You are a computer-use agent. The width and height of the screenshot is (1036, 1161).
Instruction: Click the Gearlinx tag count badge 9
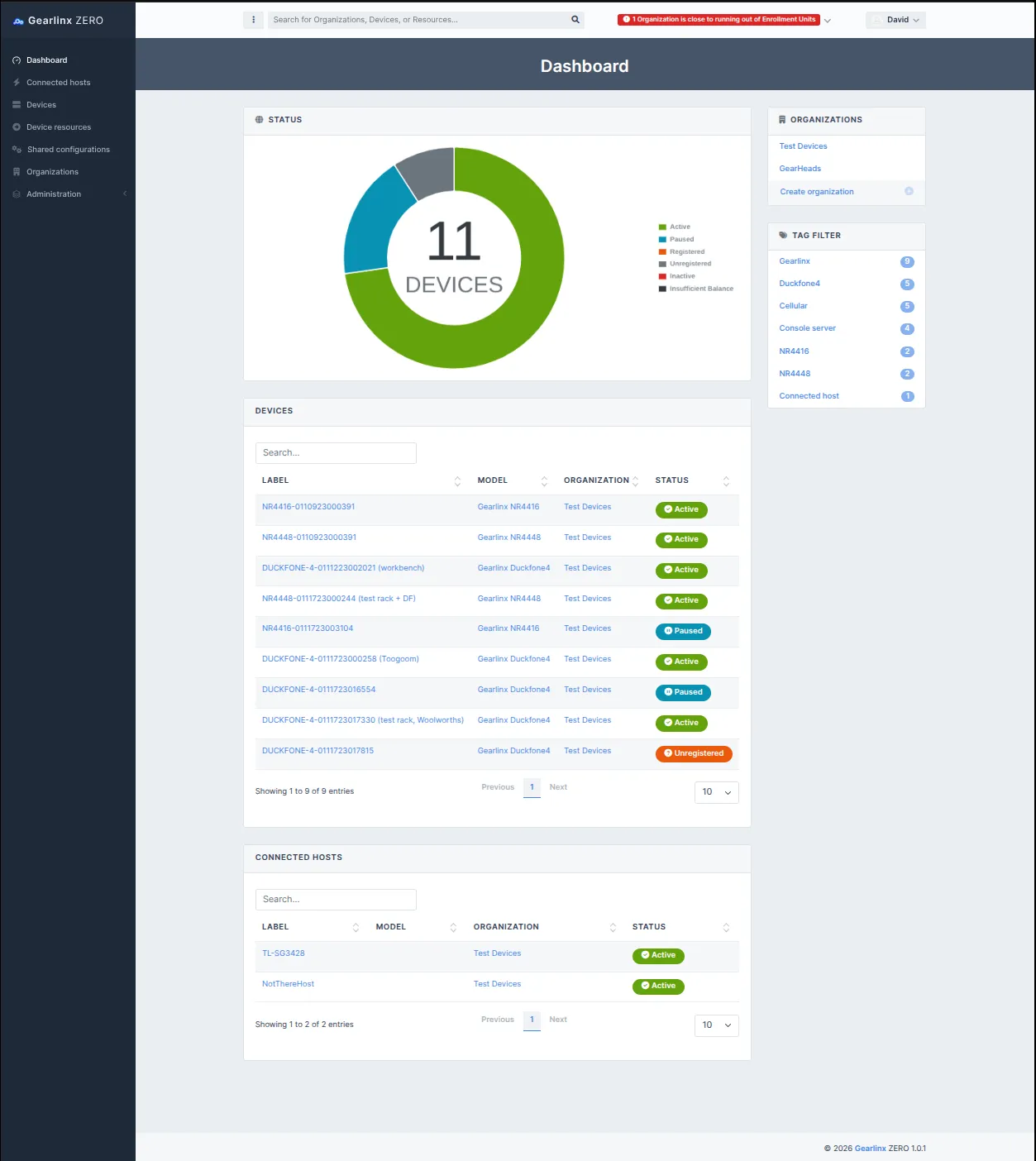point(907,262)
